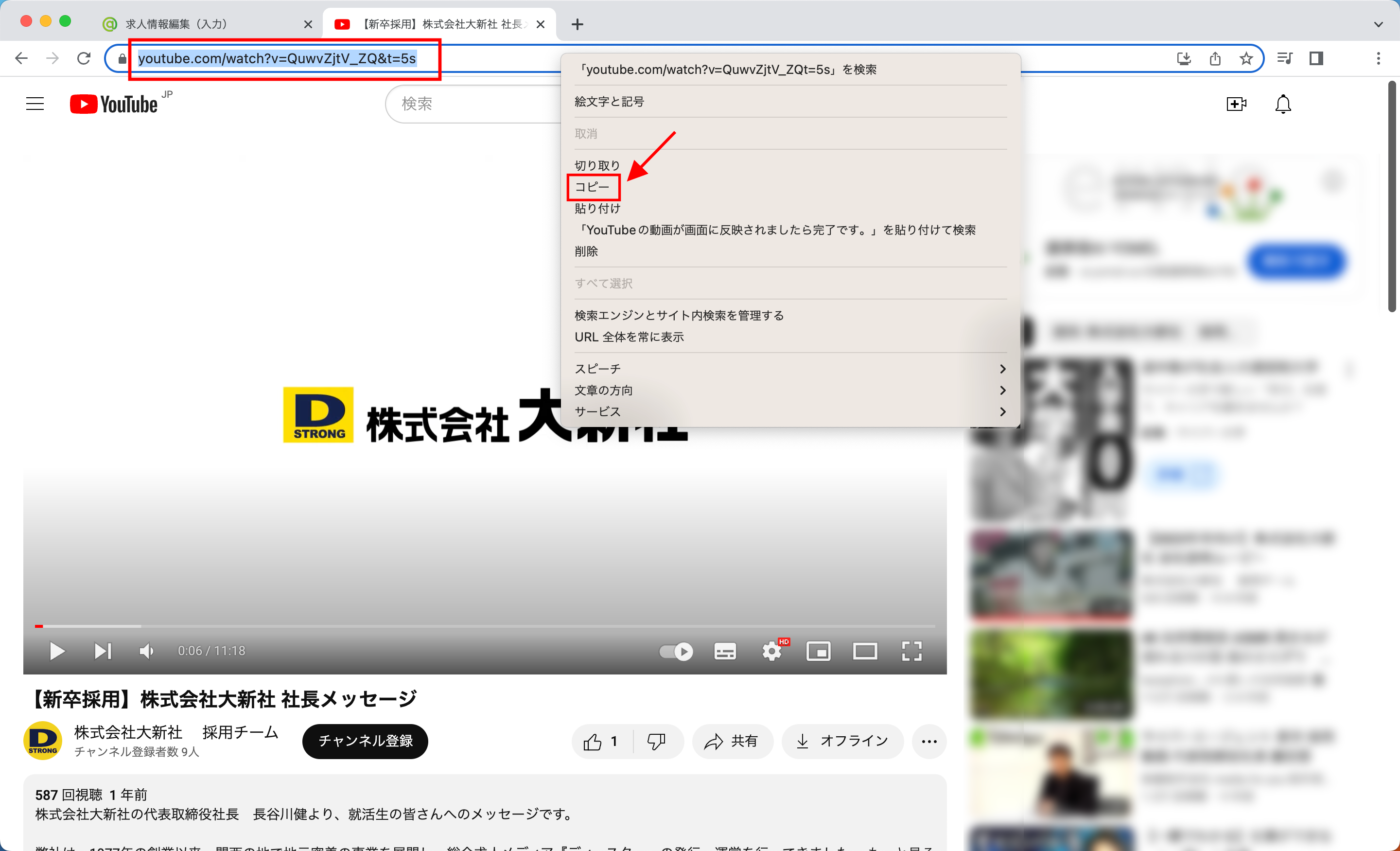This screenshot has width=1400, height=851.
Task: Open the media control queue icon
Action: (x=1285, y=58)
